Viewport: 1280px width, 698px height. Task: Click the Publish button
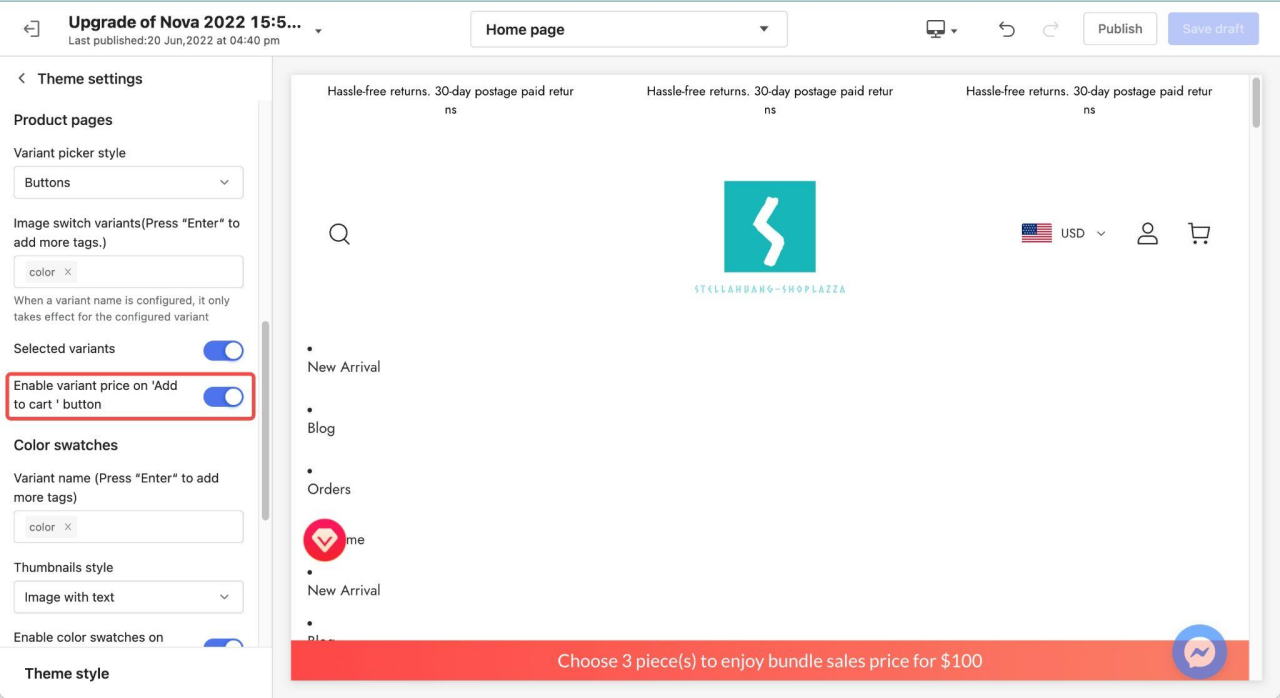point(1120,29)
